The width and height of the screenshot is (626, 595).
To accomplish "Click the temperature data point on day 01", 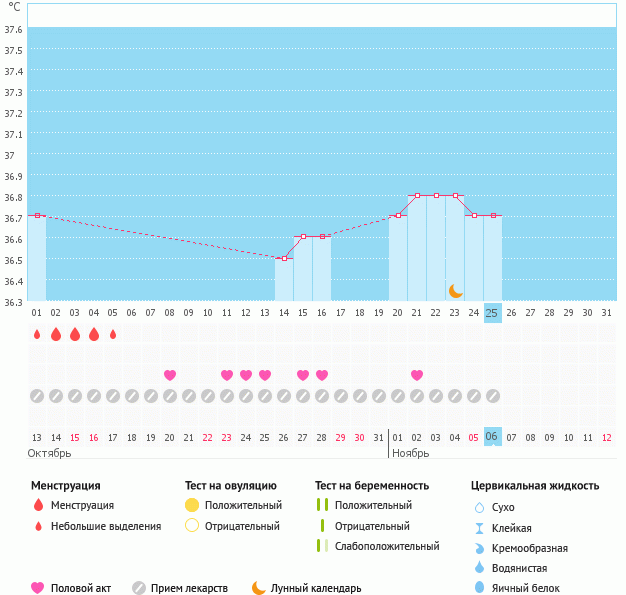I will (37, 215).
